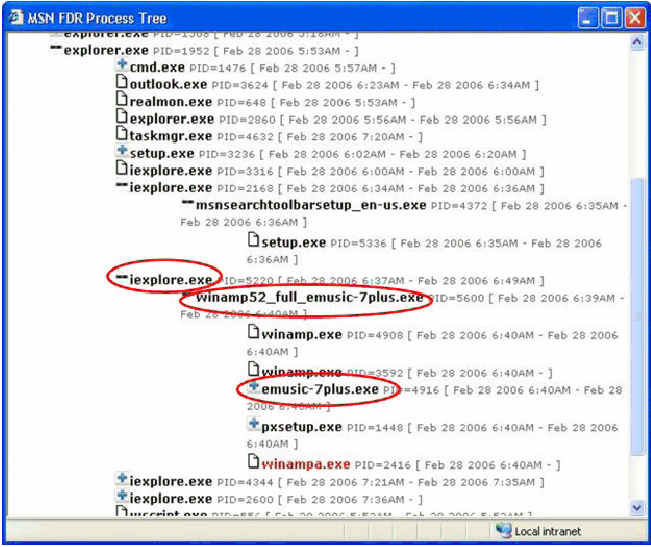Click the taskmgr.exe file icon
Viewport: 651px width, 547px height.
(x=122, y=135)
